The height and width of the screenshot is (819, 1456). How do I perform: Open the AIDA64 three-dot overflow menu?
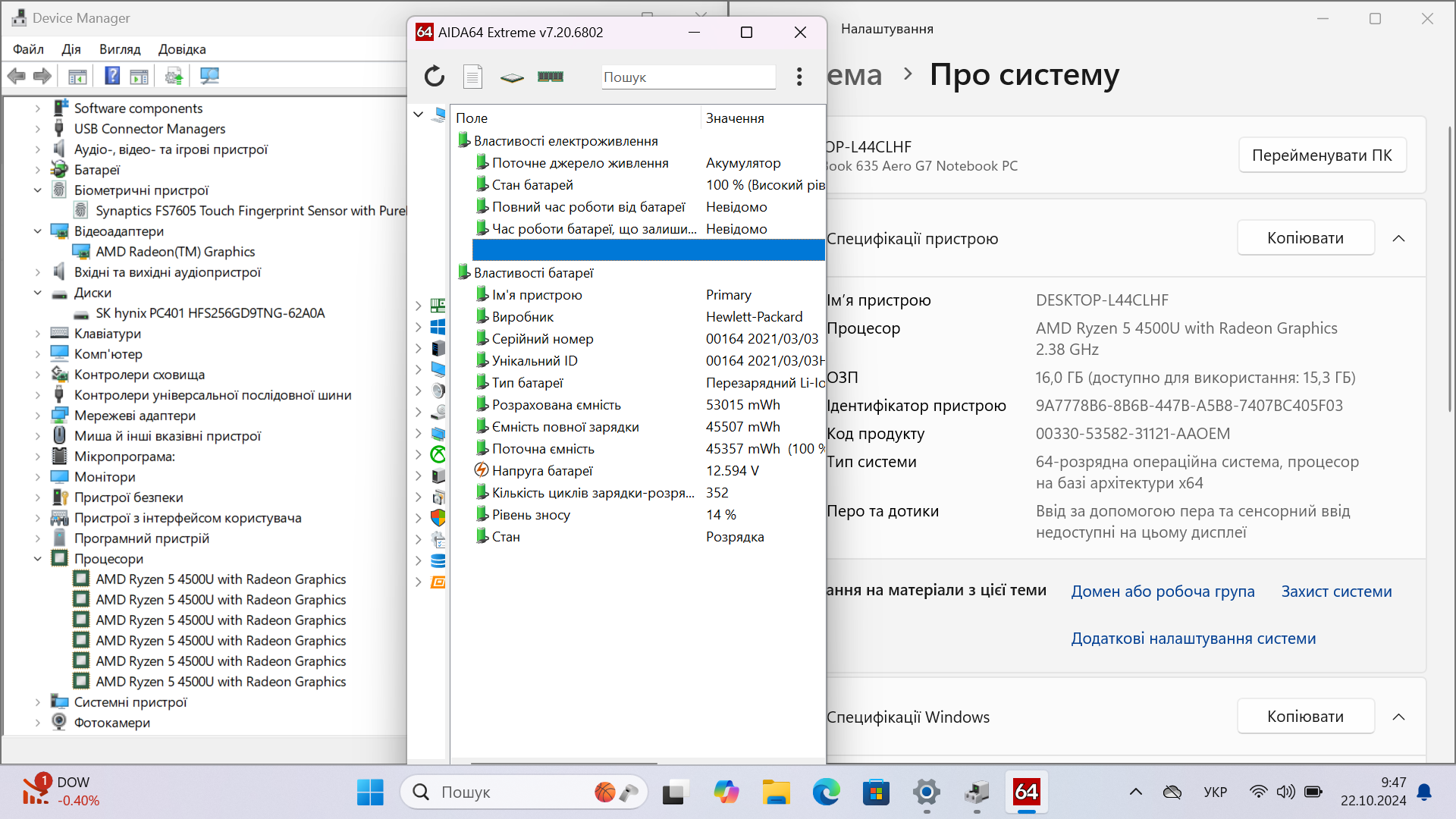tap(799, 77)
